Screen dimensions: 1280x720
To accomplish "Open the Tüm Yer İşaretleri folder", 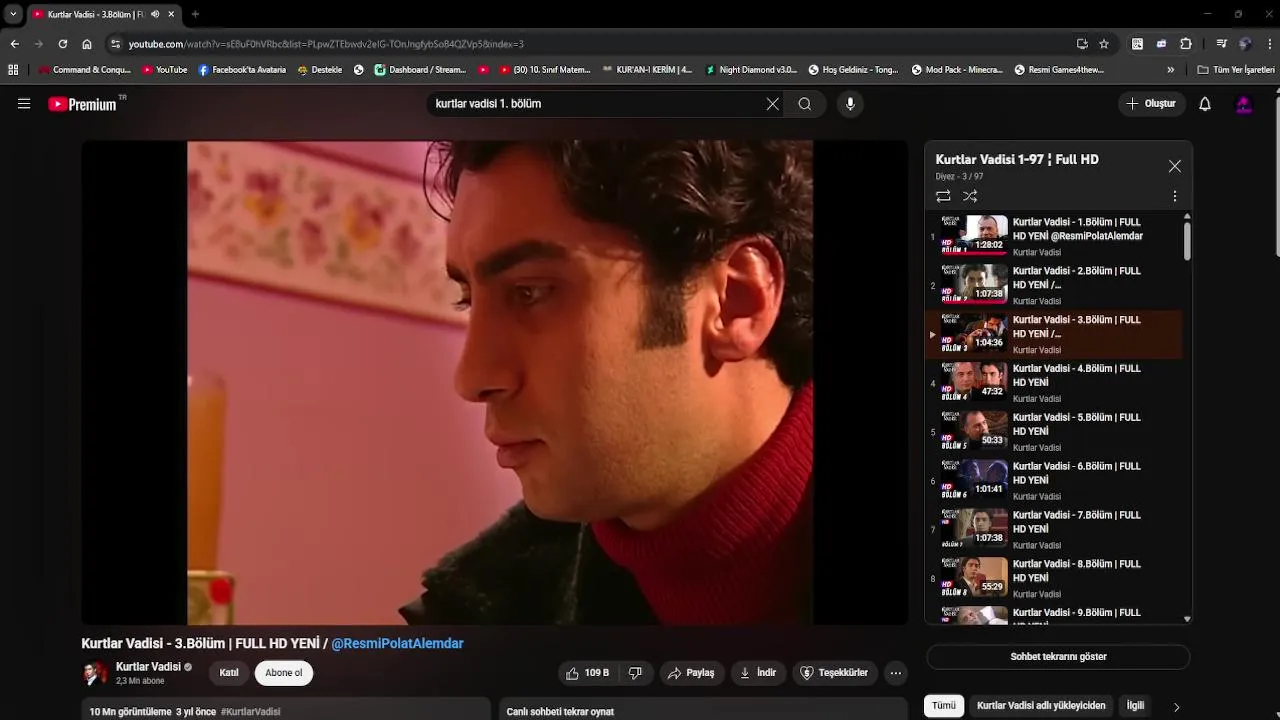I will pyautogui.click(x=1236, y=70).
